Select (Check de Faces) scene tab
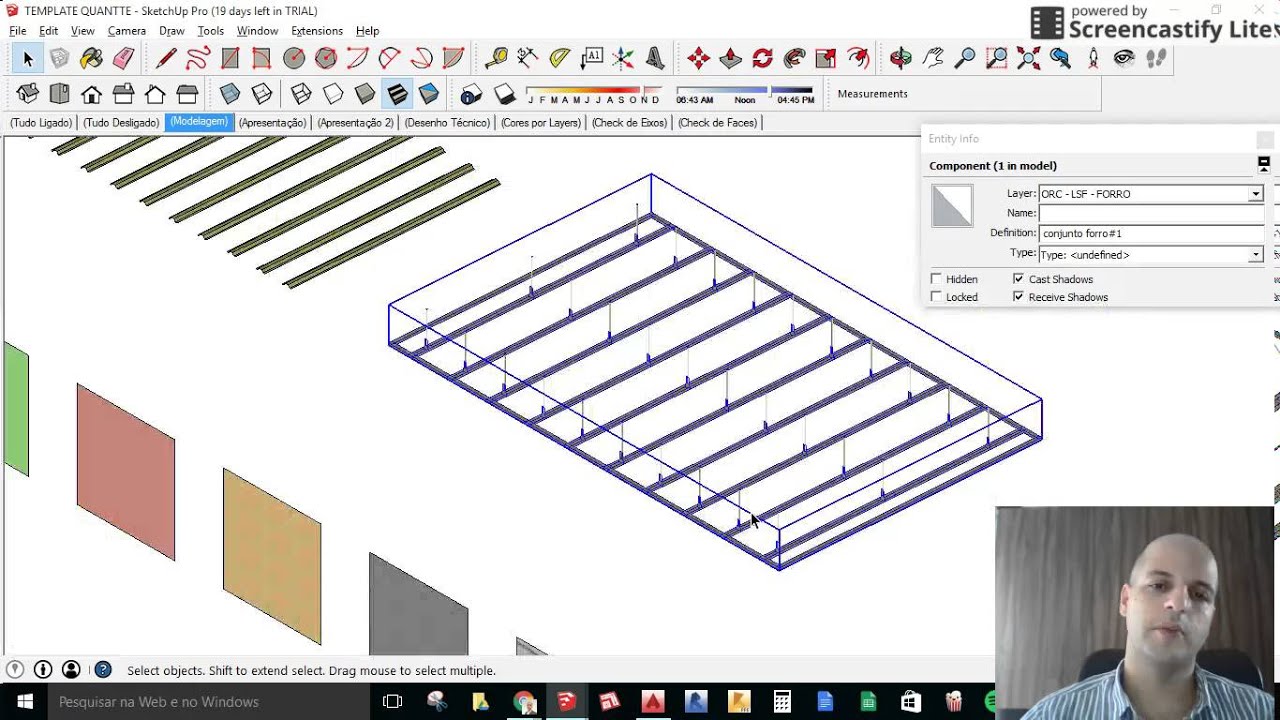Image resolution: width=1280 pixels, height=720 pixels. 718,123
